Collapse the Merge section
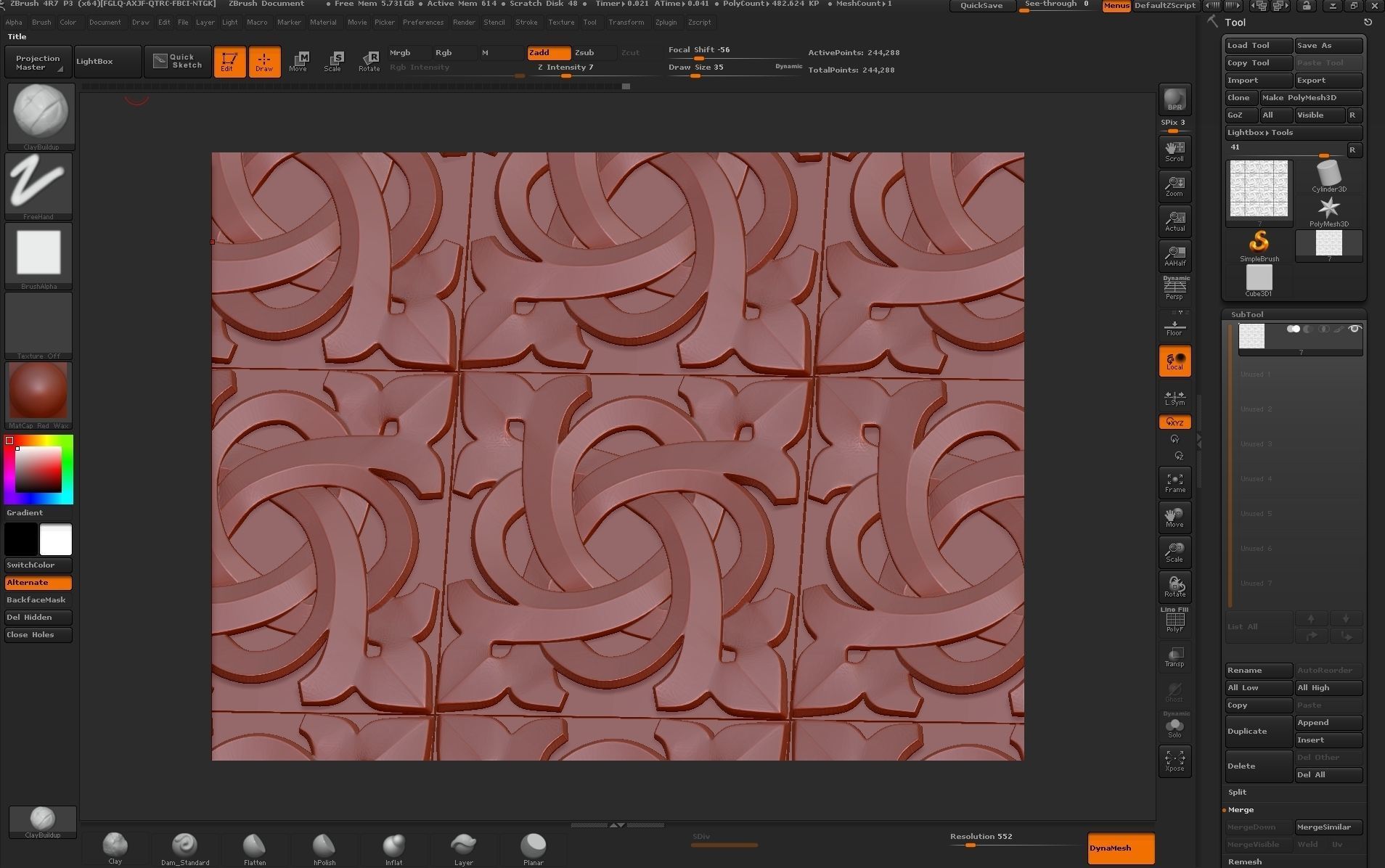This screenshot has height=868, width=1385. click(x=1241, y=809)
